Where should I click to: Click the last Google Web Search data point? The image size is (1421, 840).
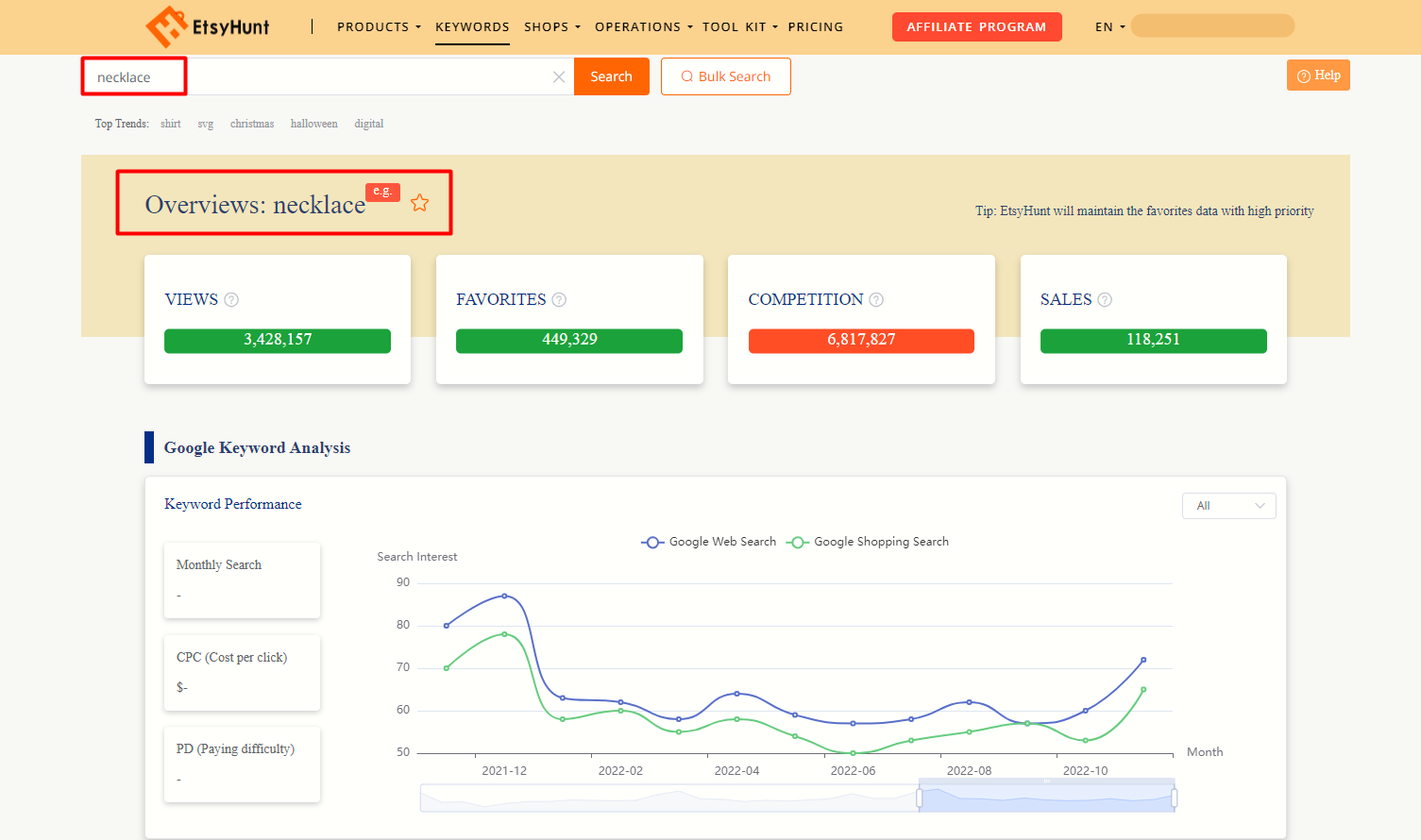click(x=1143, y=660)
